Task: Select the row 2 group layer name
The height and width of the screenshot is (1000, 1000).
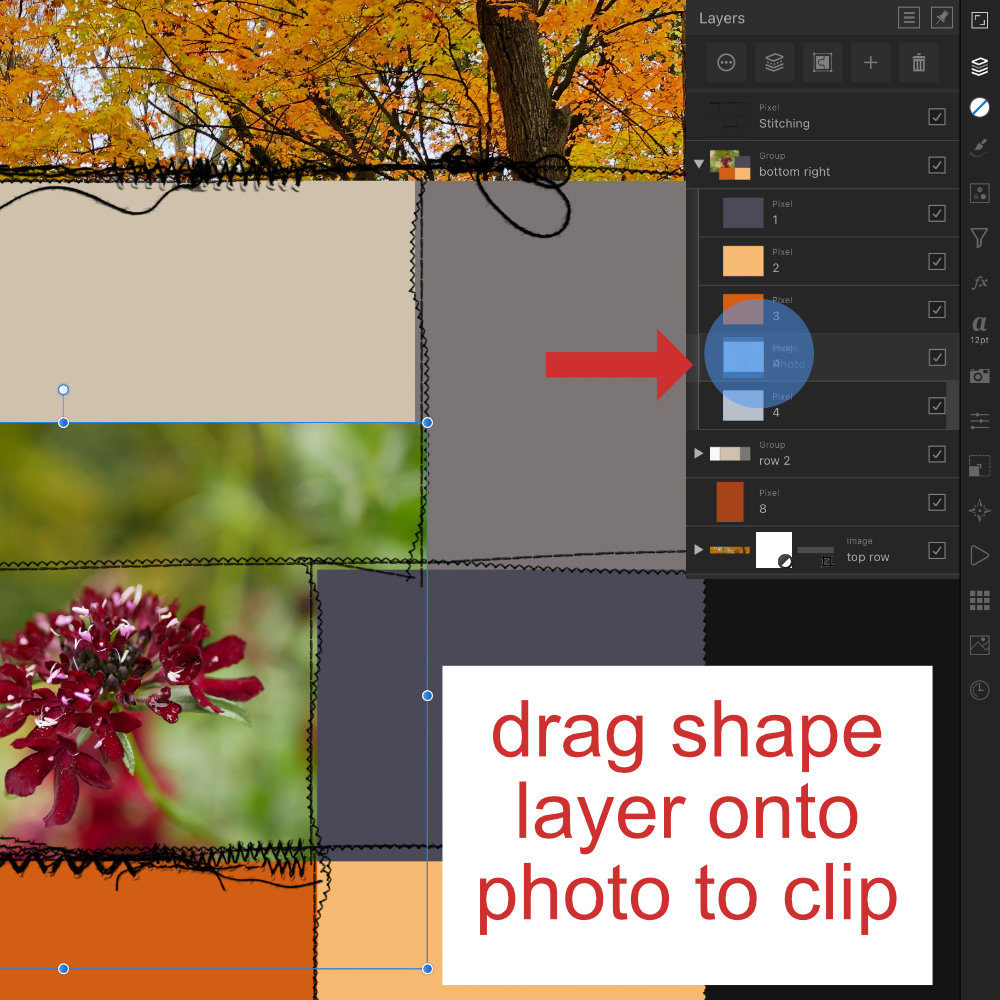Action: [x=774, y=460]
